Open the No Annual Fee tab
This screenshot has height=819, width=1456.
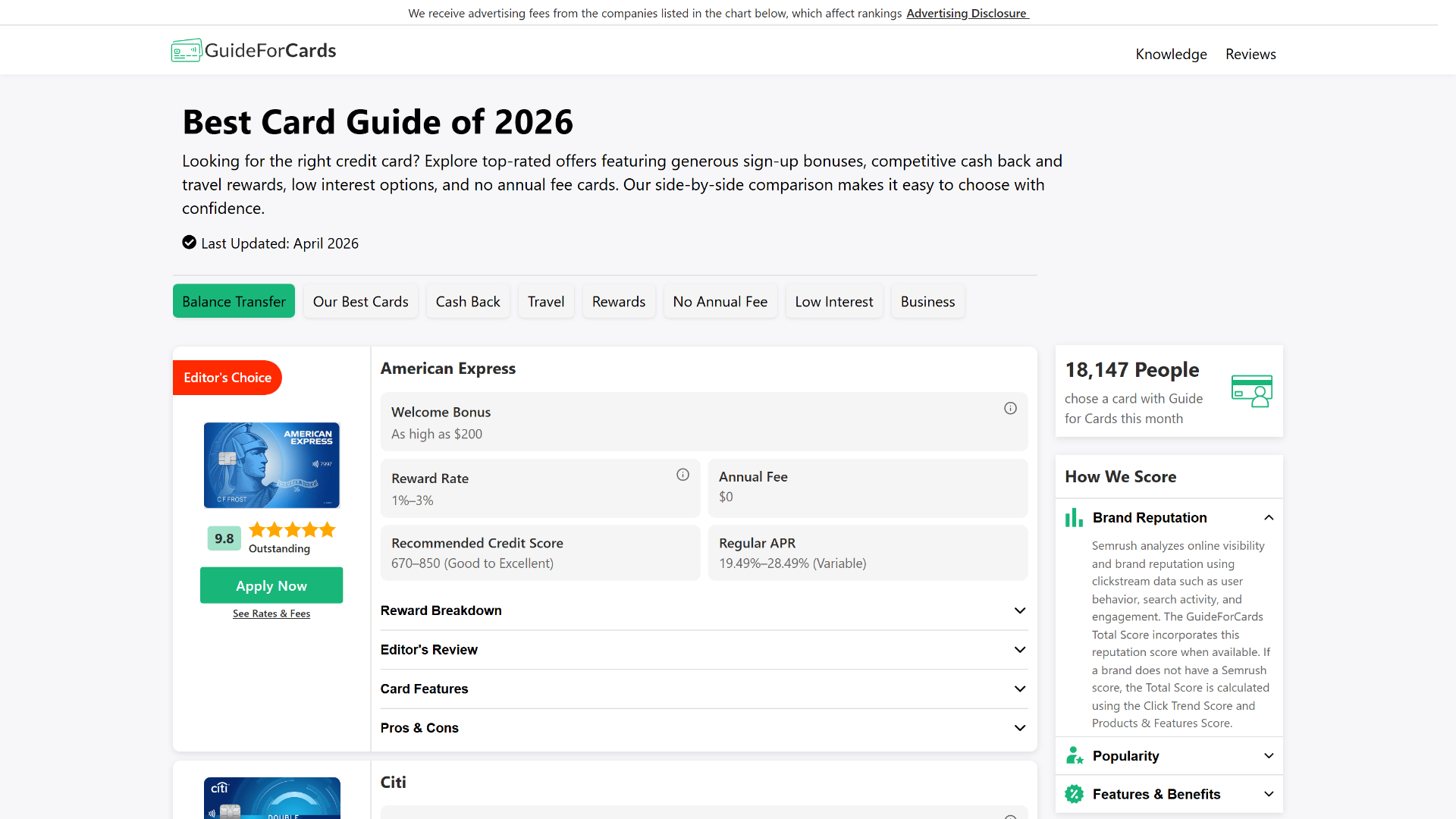pyautogui.click(x=720, y=302)
